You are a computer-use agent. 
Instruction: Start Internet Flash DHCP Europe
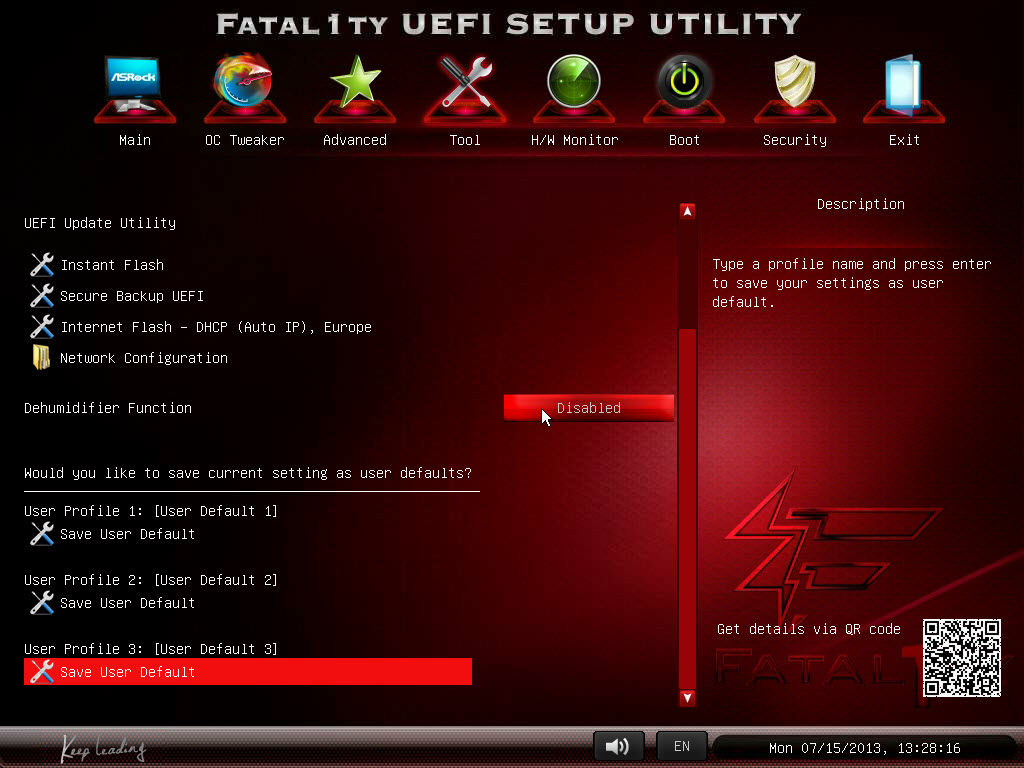coord(216,327)
